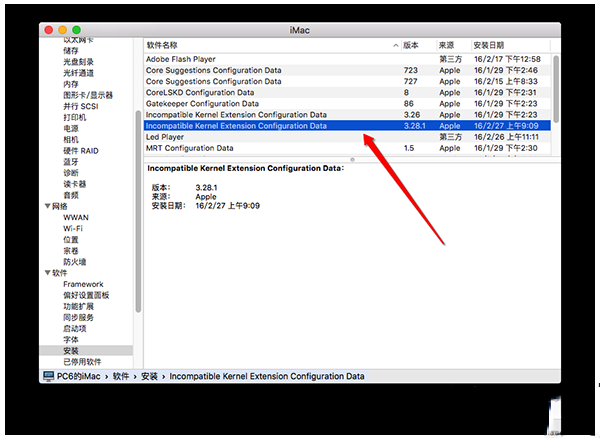
Task: Select 诊断 in the sidebar
Action: (71, 173)
